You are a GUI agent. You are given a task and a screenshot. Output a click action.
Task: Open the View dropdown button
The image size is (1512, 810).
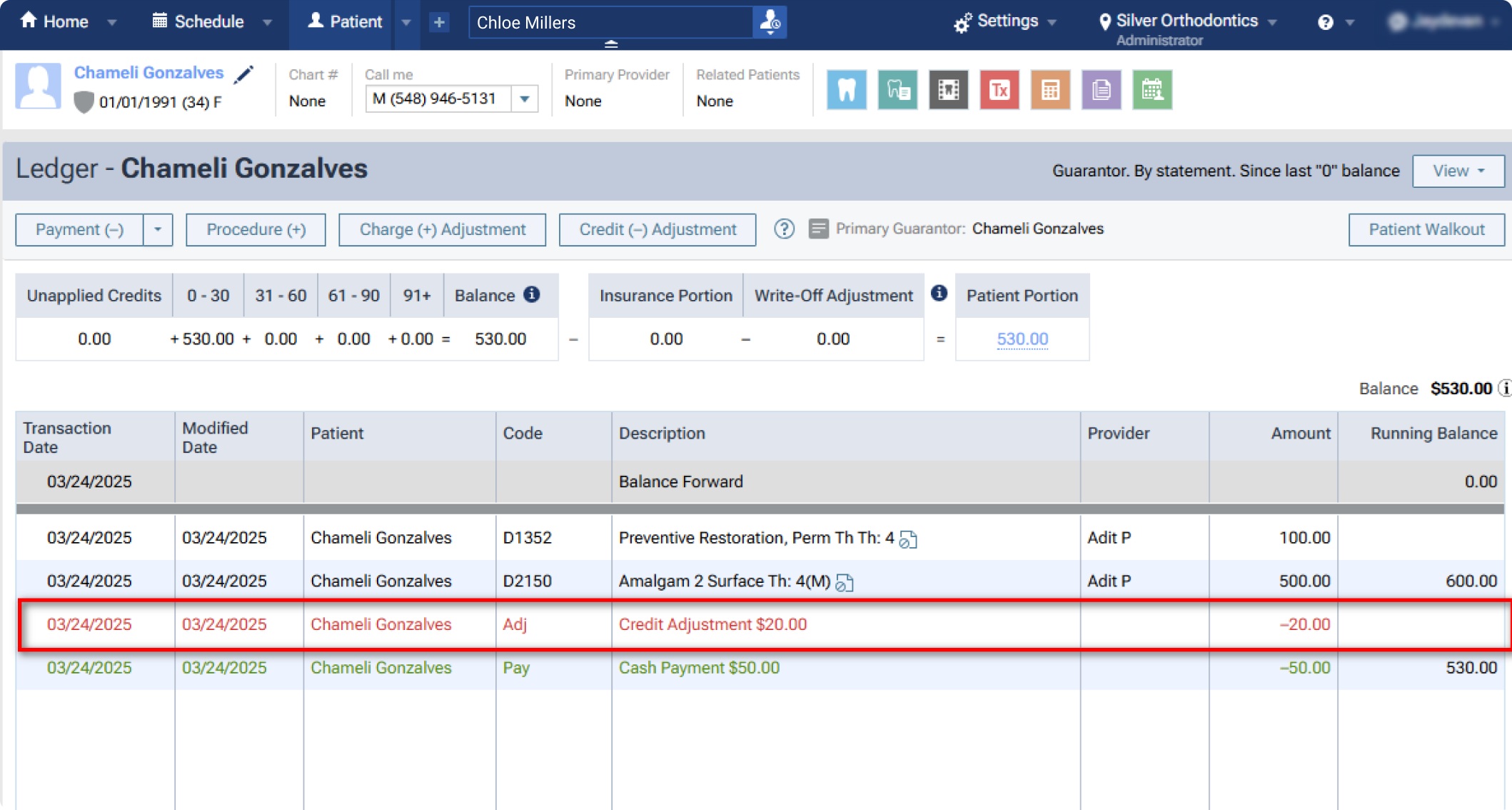[1458, 171]
